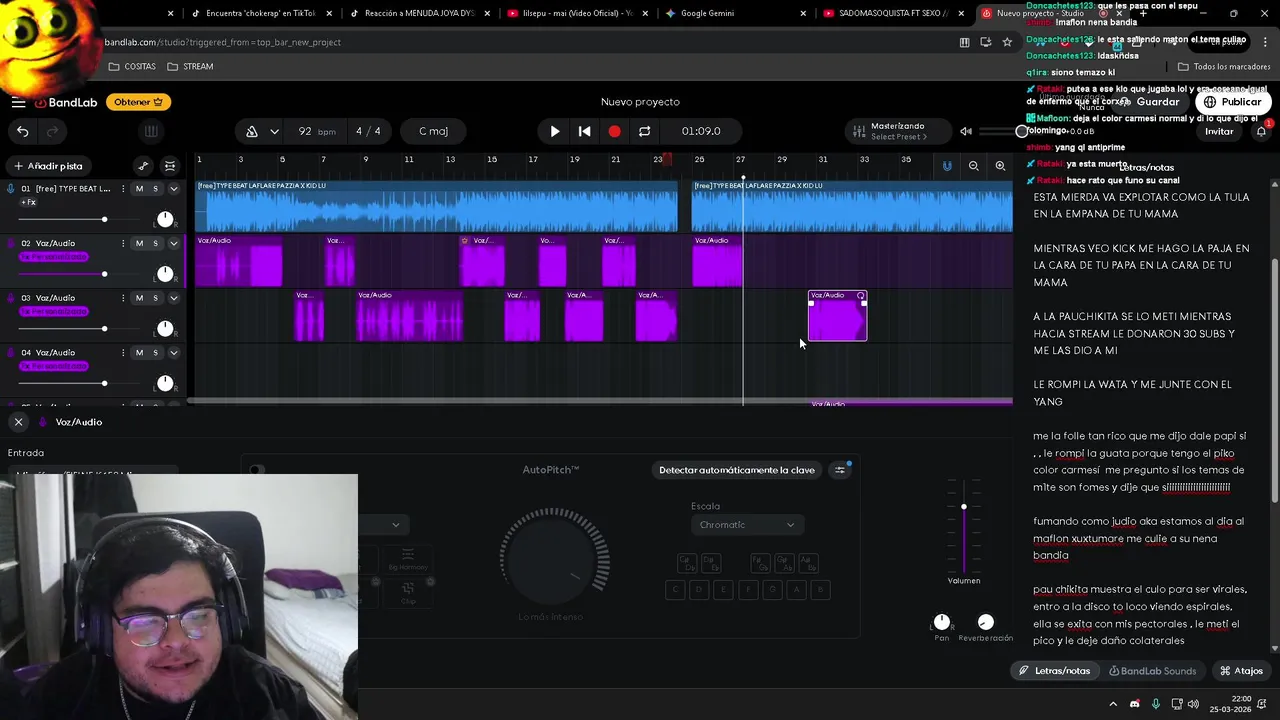
Task: Click the Publicar button
Action: click(x=1232, y=102)
